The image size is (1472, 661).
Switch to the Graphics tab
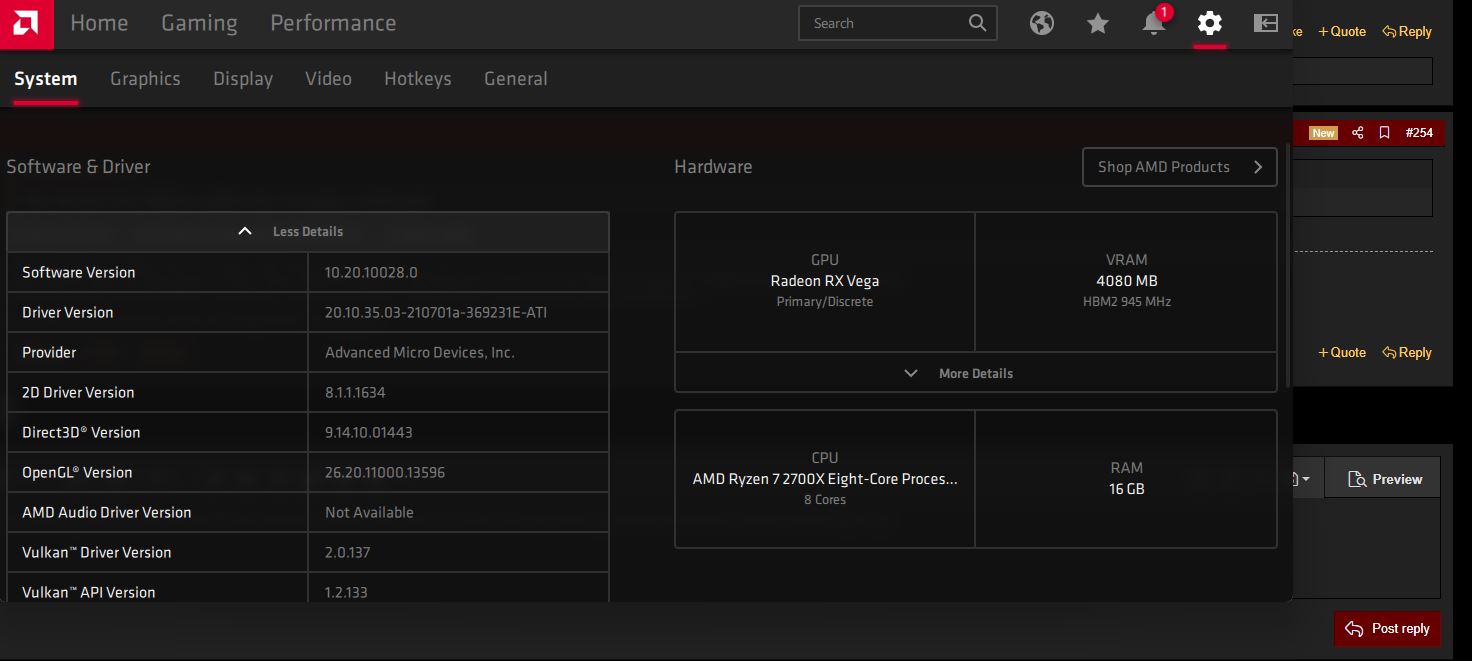coord(145,79)
